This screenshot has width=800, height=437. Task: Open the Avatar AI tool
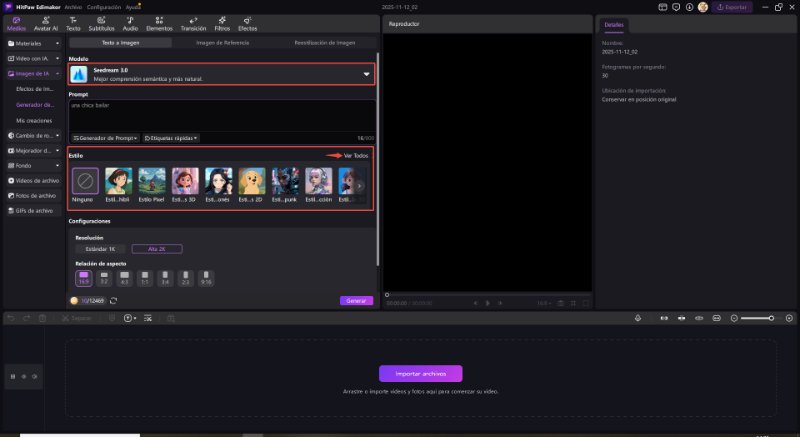[46, 24]
